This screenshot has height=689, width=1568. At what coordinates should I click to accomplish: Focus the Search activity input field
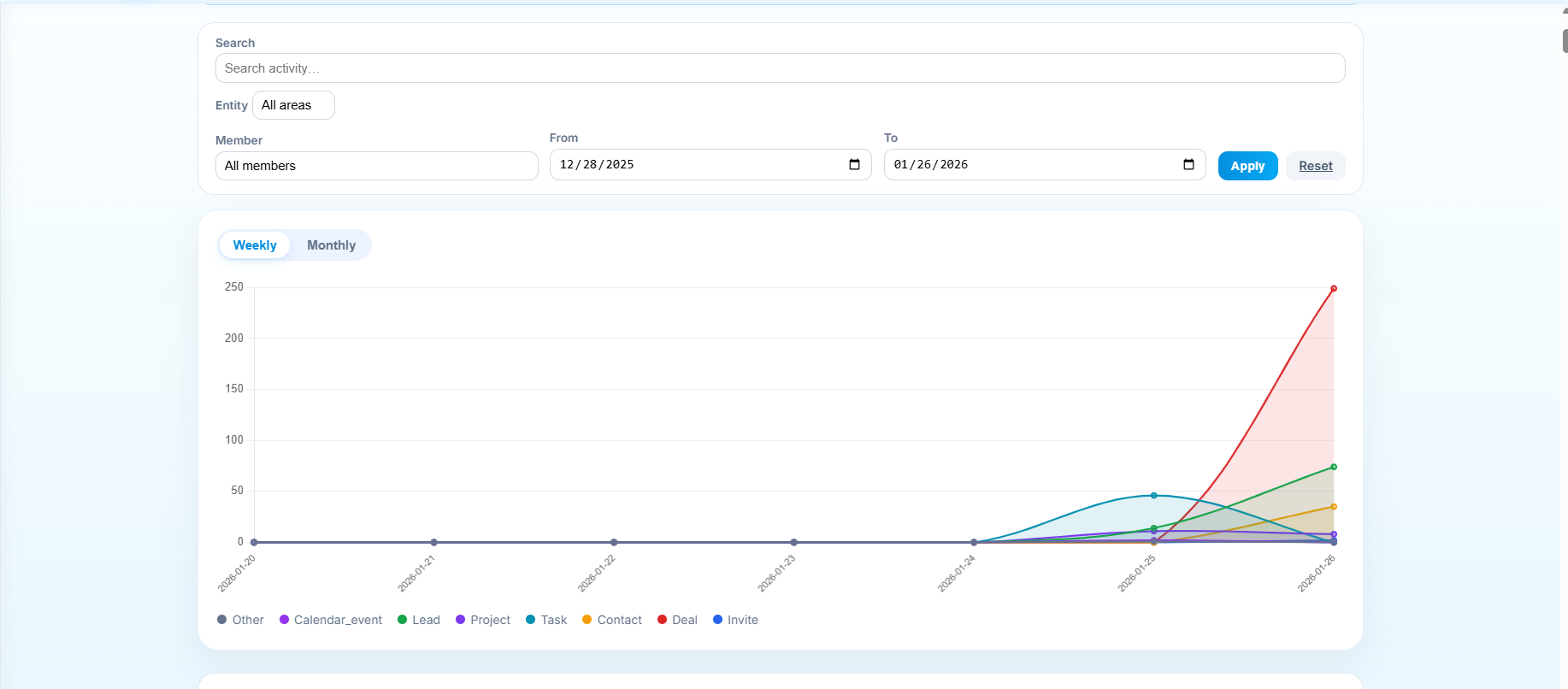pyautogui.click(x=780, y=68)
